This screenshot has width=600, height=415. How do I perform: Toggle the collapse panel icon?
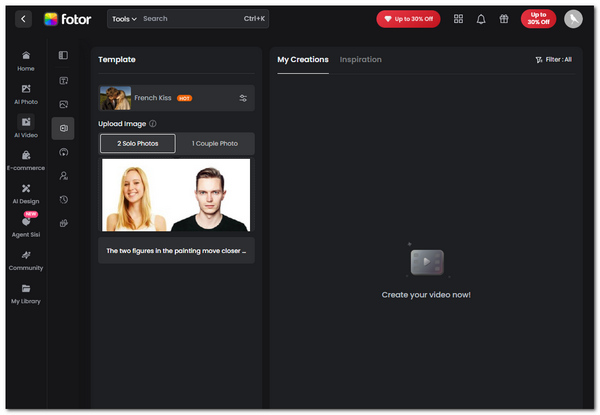63,56
